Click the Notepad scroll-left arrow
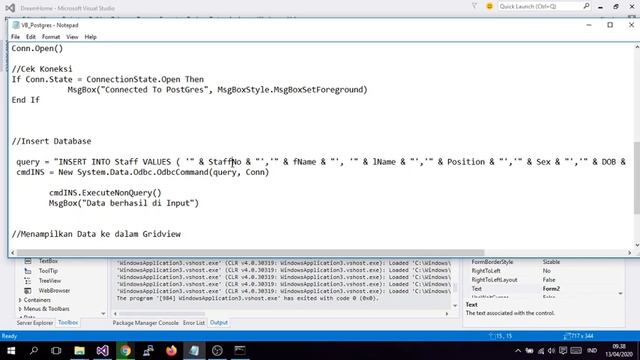This screenshot has width=640, height=360. pos(13,253)
